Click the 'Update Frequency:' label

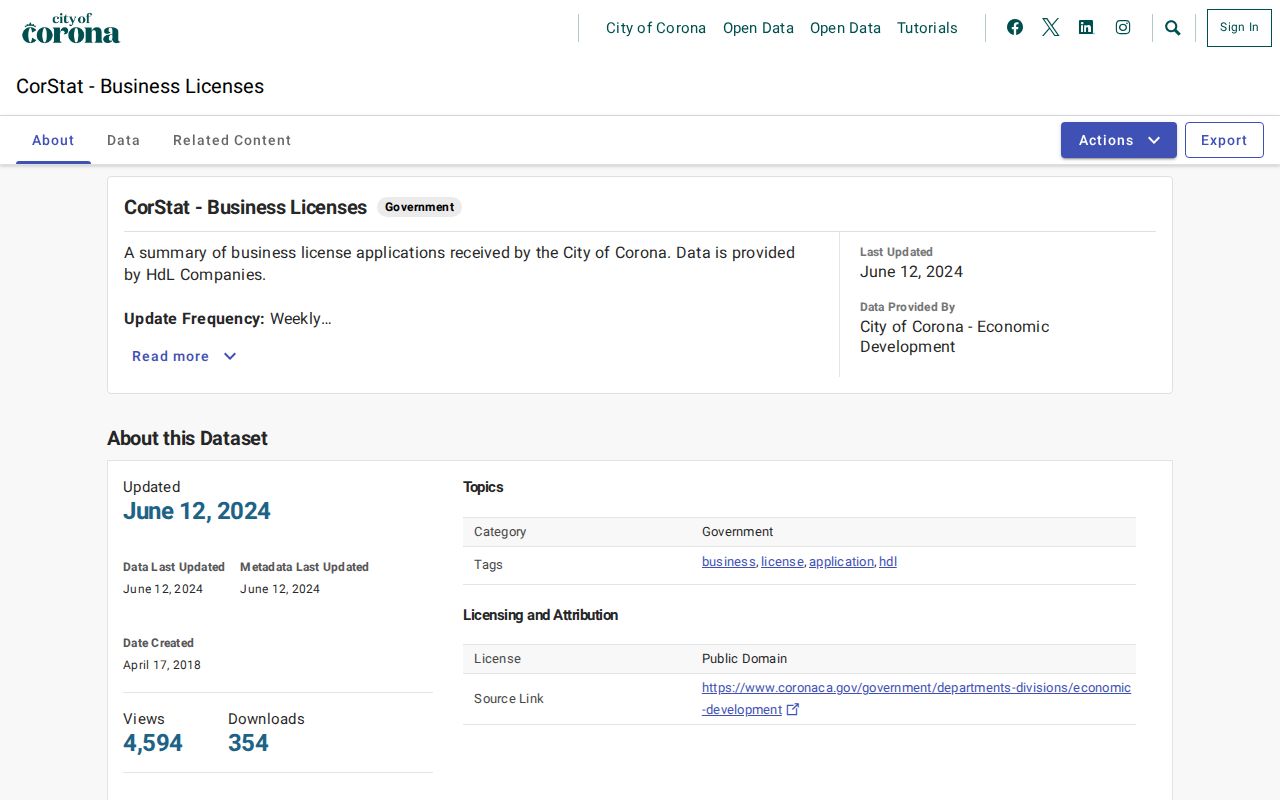tap(194, 319)
